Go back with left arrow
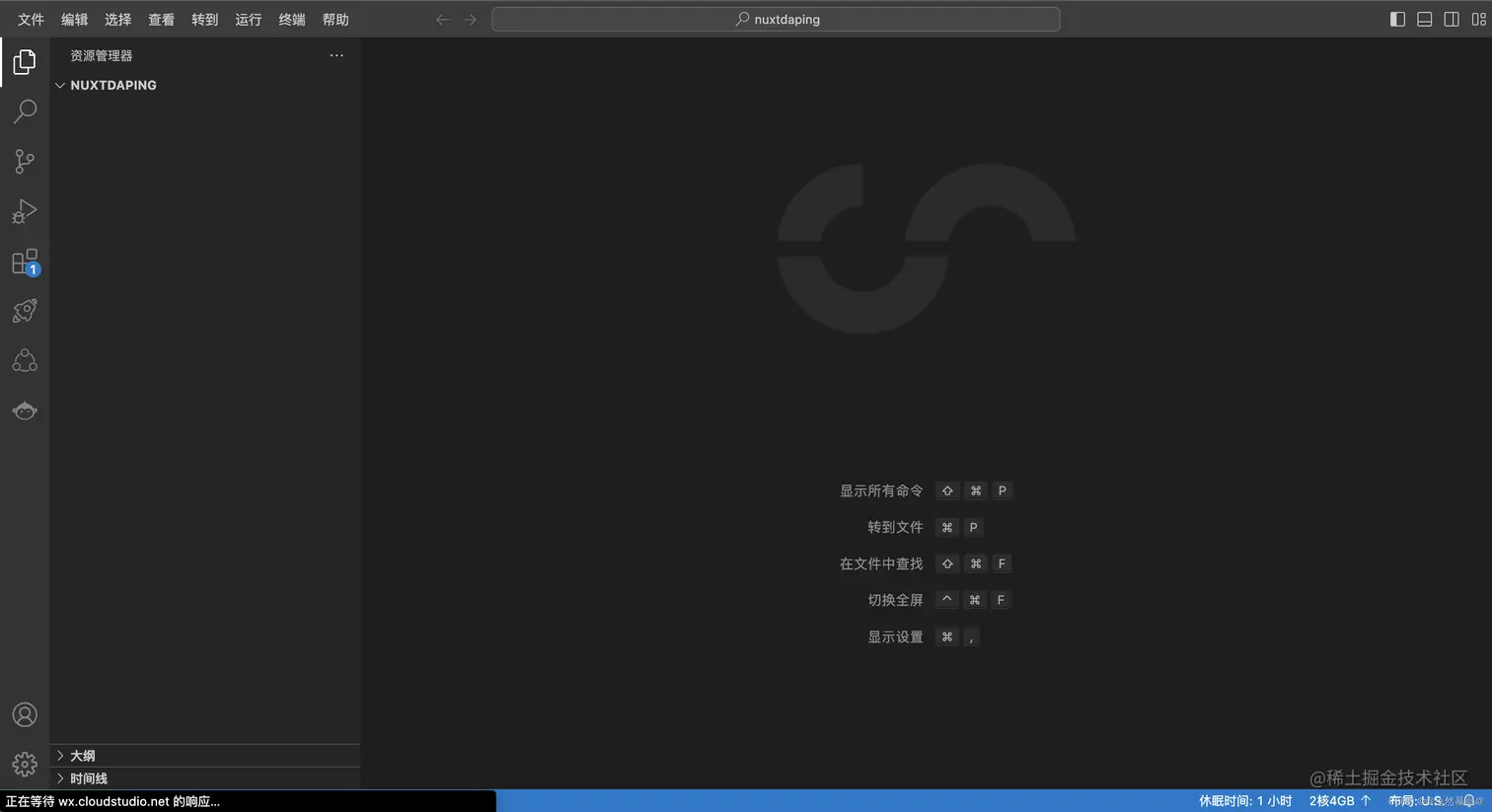This screenshot has height=812, width=1492. pos(443,20)
